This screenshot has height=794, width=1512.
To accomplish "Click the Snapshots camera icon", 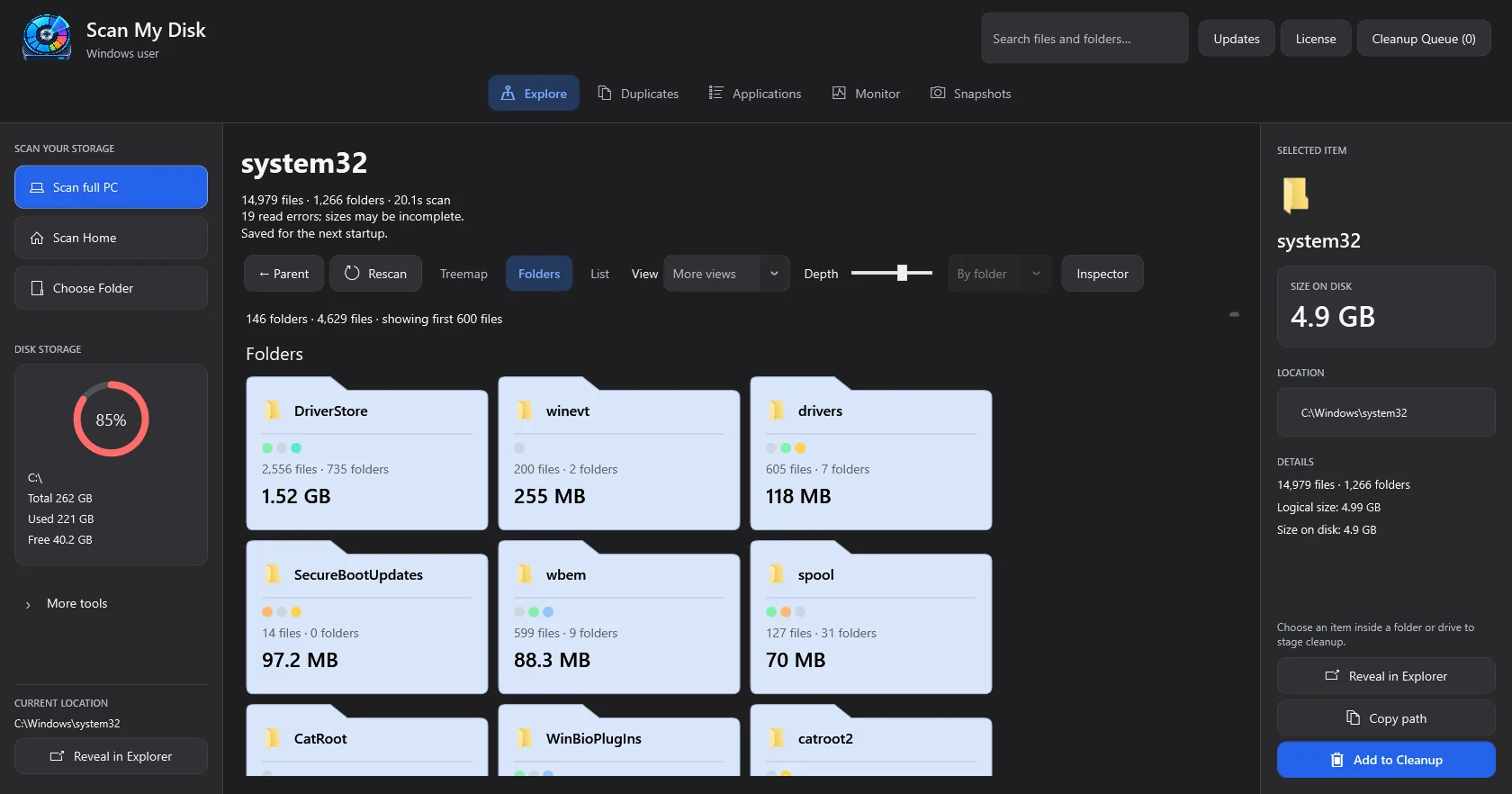I will 938,93.
